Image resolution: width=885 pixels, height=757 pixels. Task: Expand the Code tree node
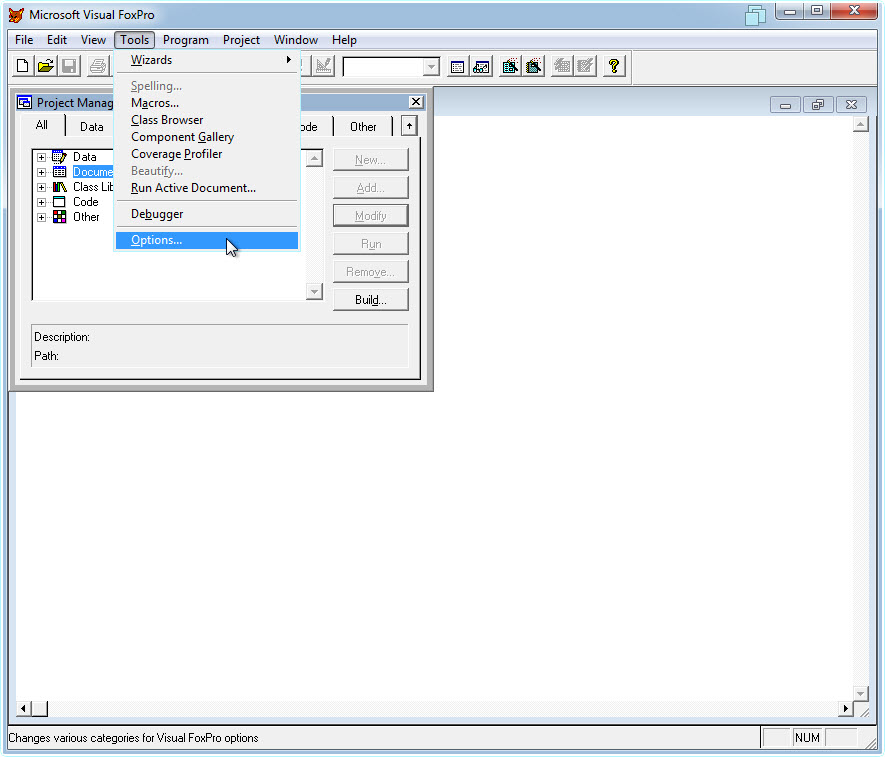41,202
